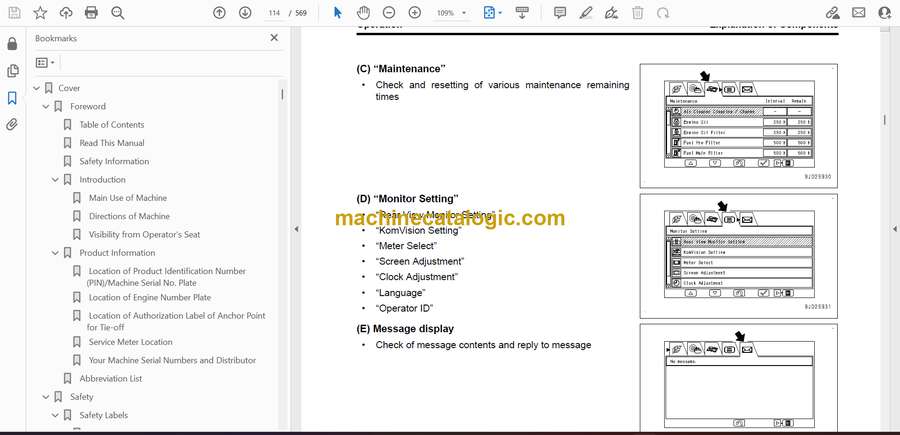Collapse the Safety Labels bookmark
Screen dimensions: 900x435
coord(55,415)
